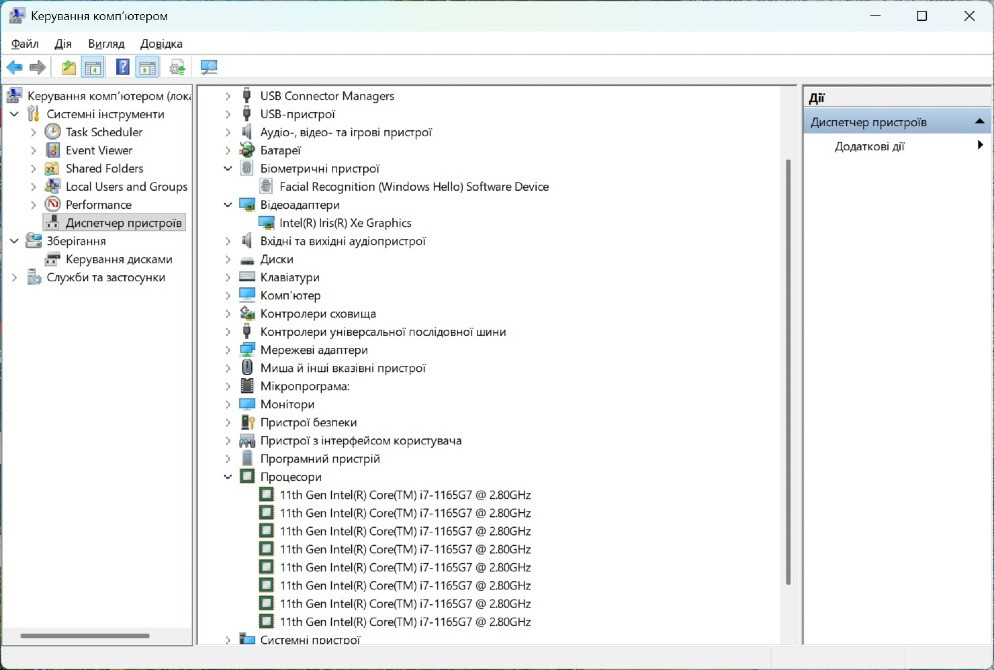The image size is (994, 670).
Task: Open Додаткові дії in actions pane
Action: click(870, 146)
